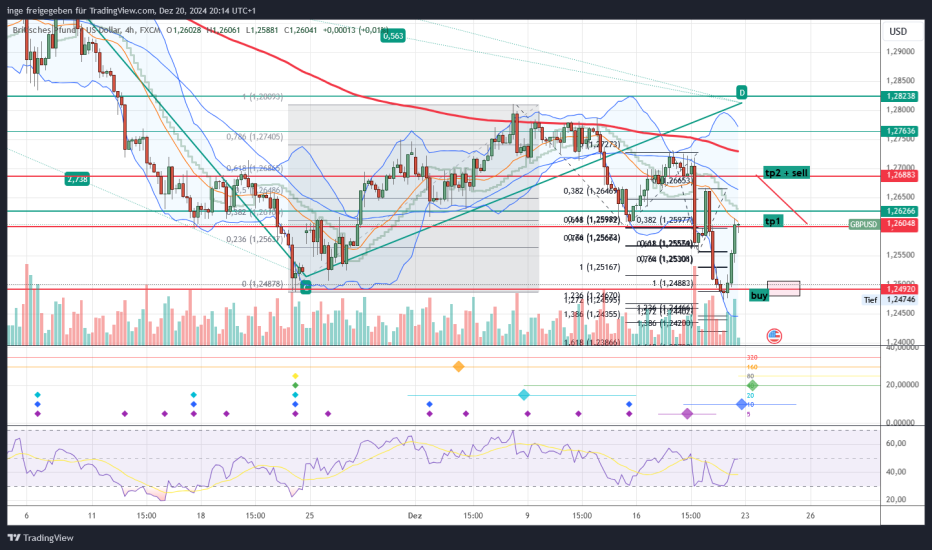Click the 1,26883 red price label

(x=900, y=176)
